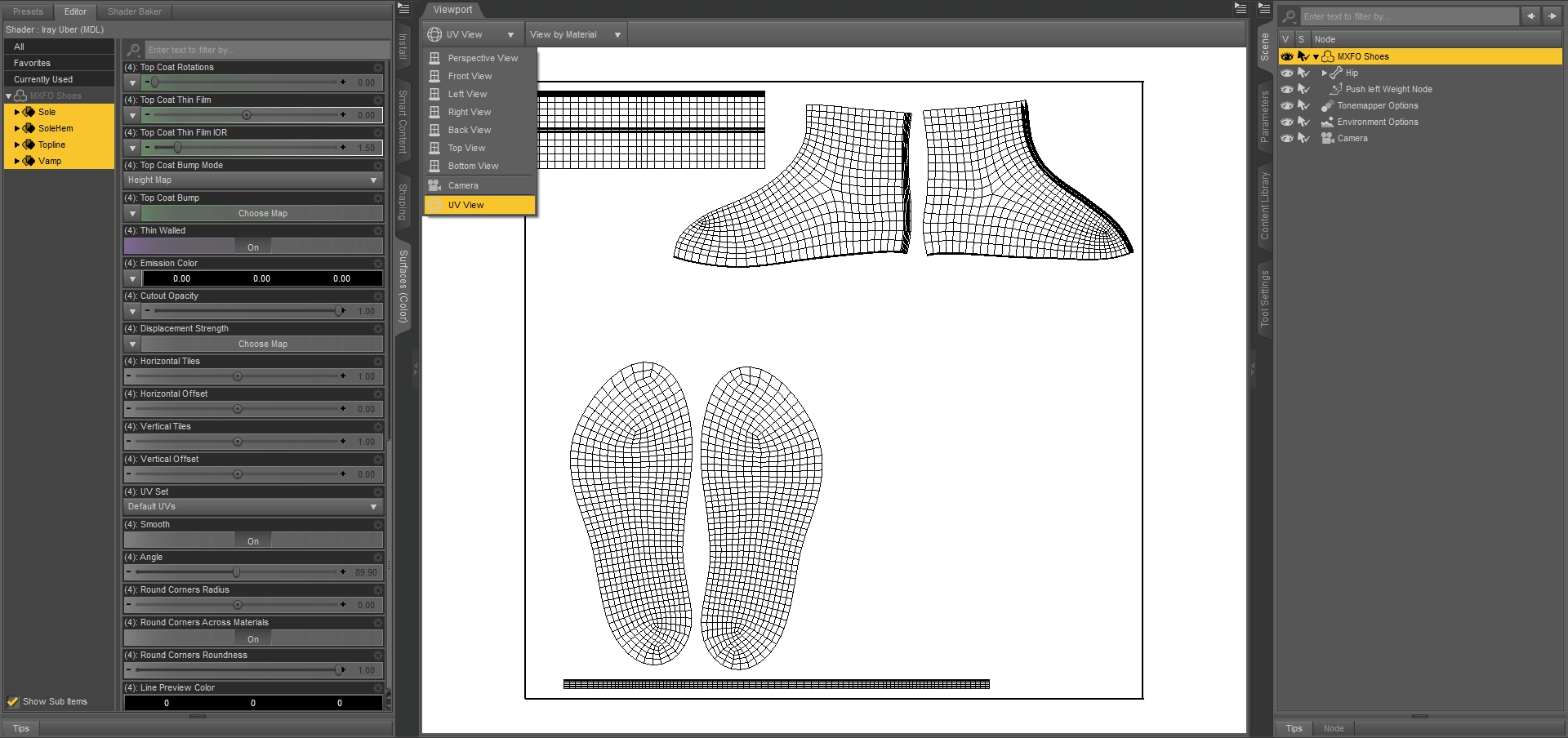This screenshot has height=738, width=1568.
Task: Click the Bottom View icon in the view menu
Action: [434, 166]
